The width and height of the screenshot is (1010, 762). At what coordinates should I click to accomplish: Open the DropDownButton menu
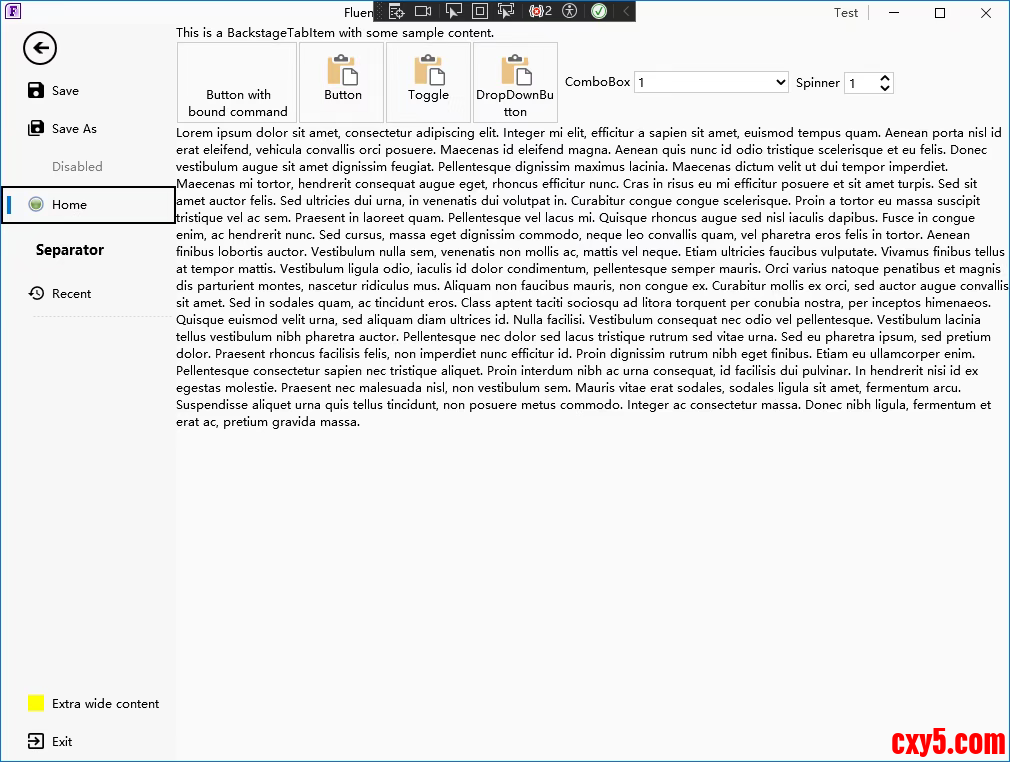pos(515,81)
